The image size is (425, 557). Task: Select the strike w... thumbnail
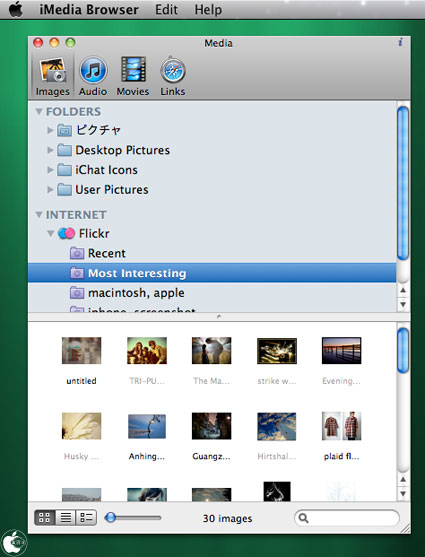tap(277, 351)
